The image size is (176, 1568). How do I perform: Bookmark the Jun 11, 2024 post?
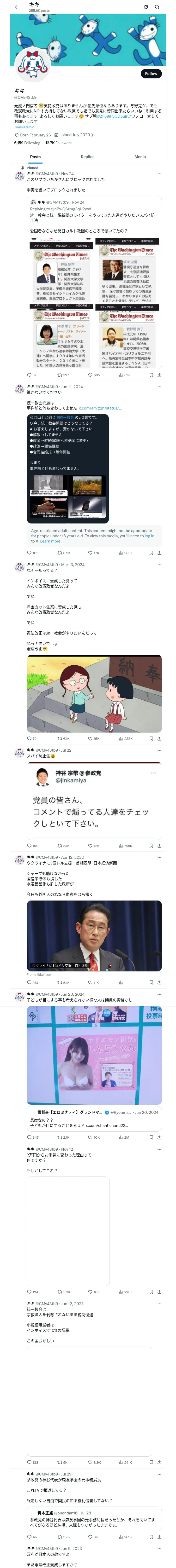151,553
